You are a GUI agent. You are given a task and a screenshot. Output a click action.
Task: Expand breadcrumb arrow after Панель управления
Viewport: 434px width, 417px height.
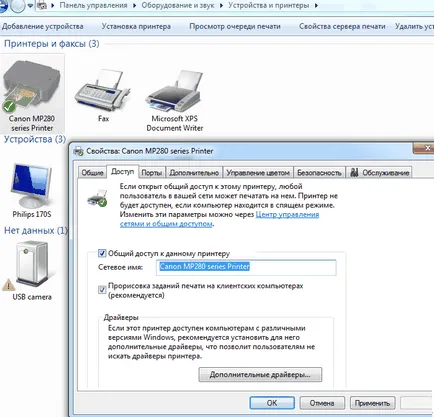point(134,6)
